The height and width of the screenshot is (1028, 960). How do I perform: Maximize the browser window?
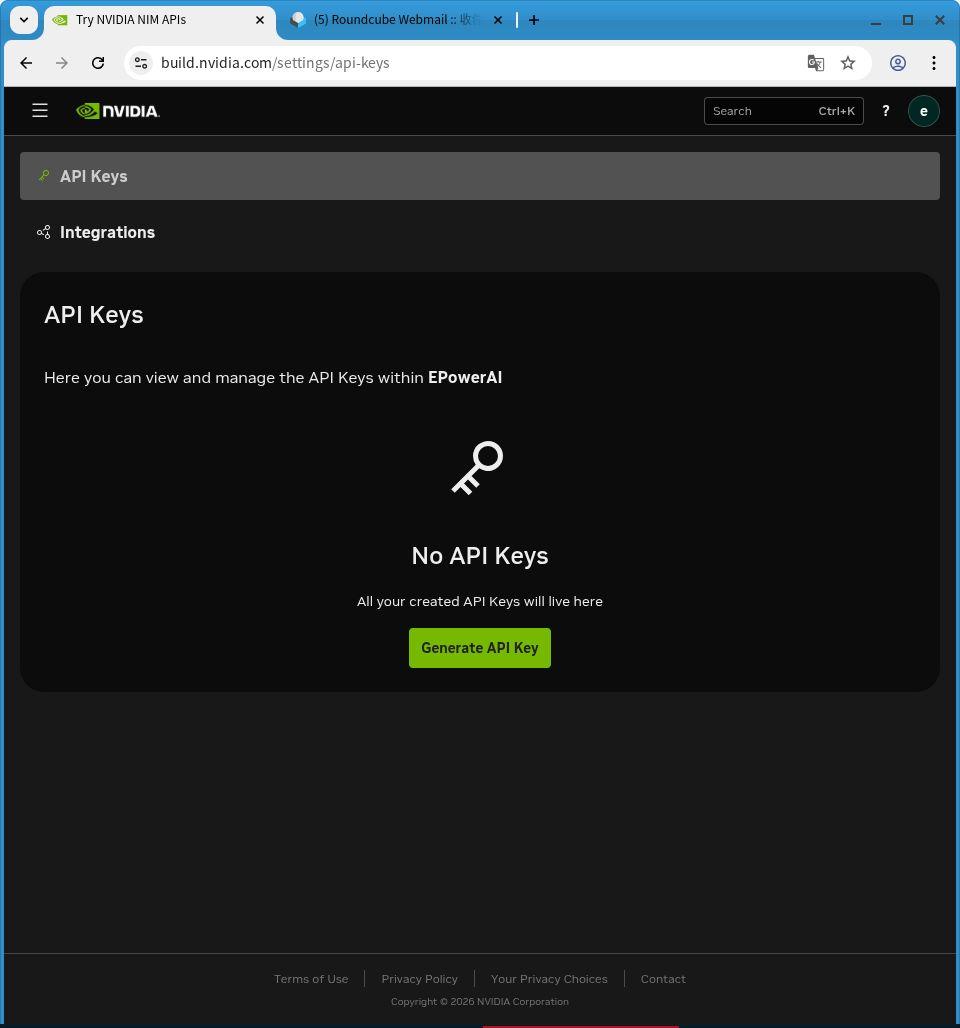pyautogui.click(x=908, y=20)
